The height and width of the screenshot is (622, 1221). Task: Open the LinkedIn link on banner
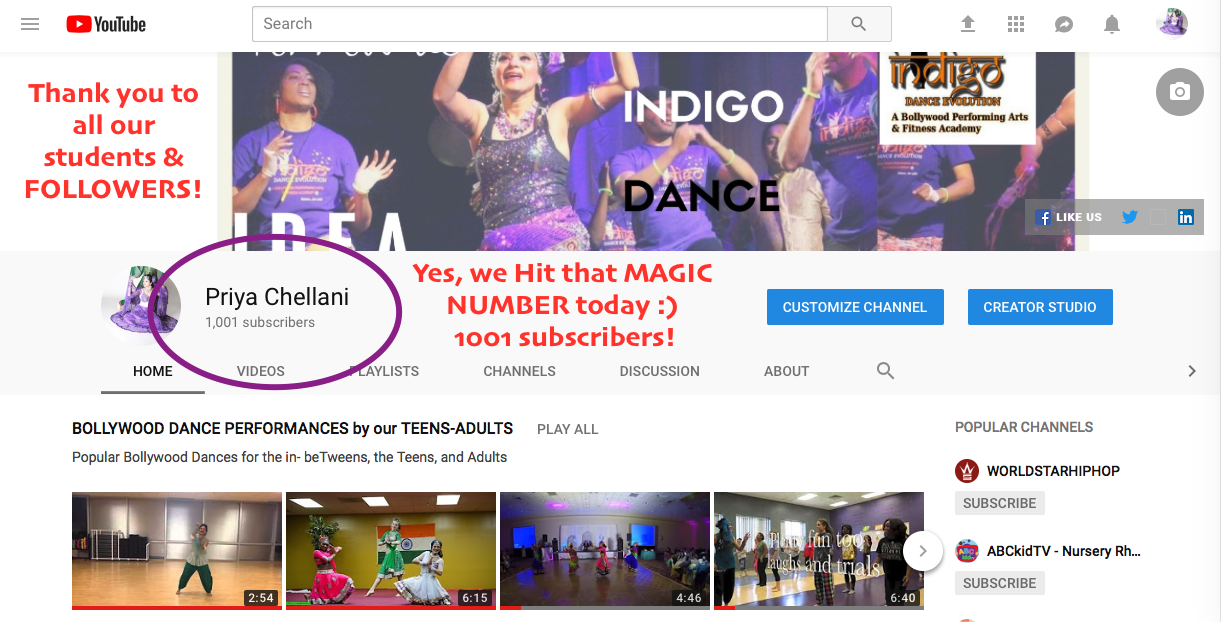click(x=1186, y=217)
